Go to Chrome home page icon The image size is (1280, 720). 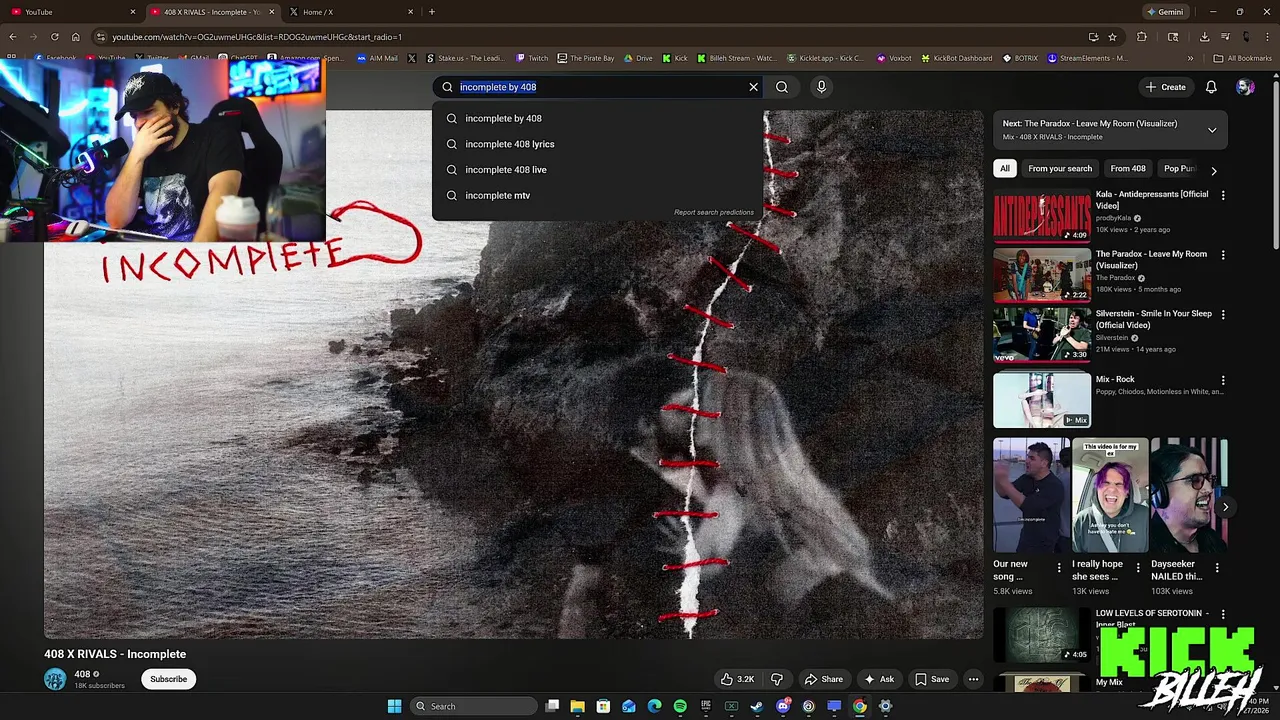click(75, 37)
